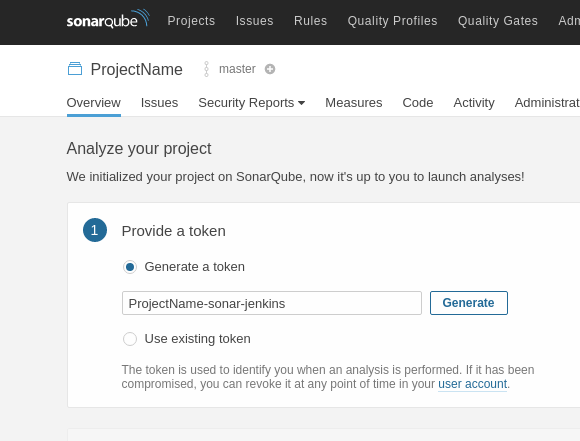Expand the Security Reports dropdown
The image size is (580, 441).
[252, 103]
